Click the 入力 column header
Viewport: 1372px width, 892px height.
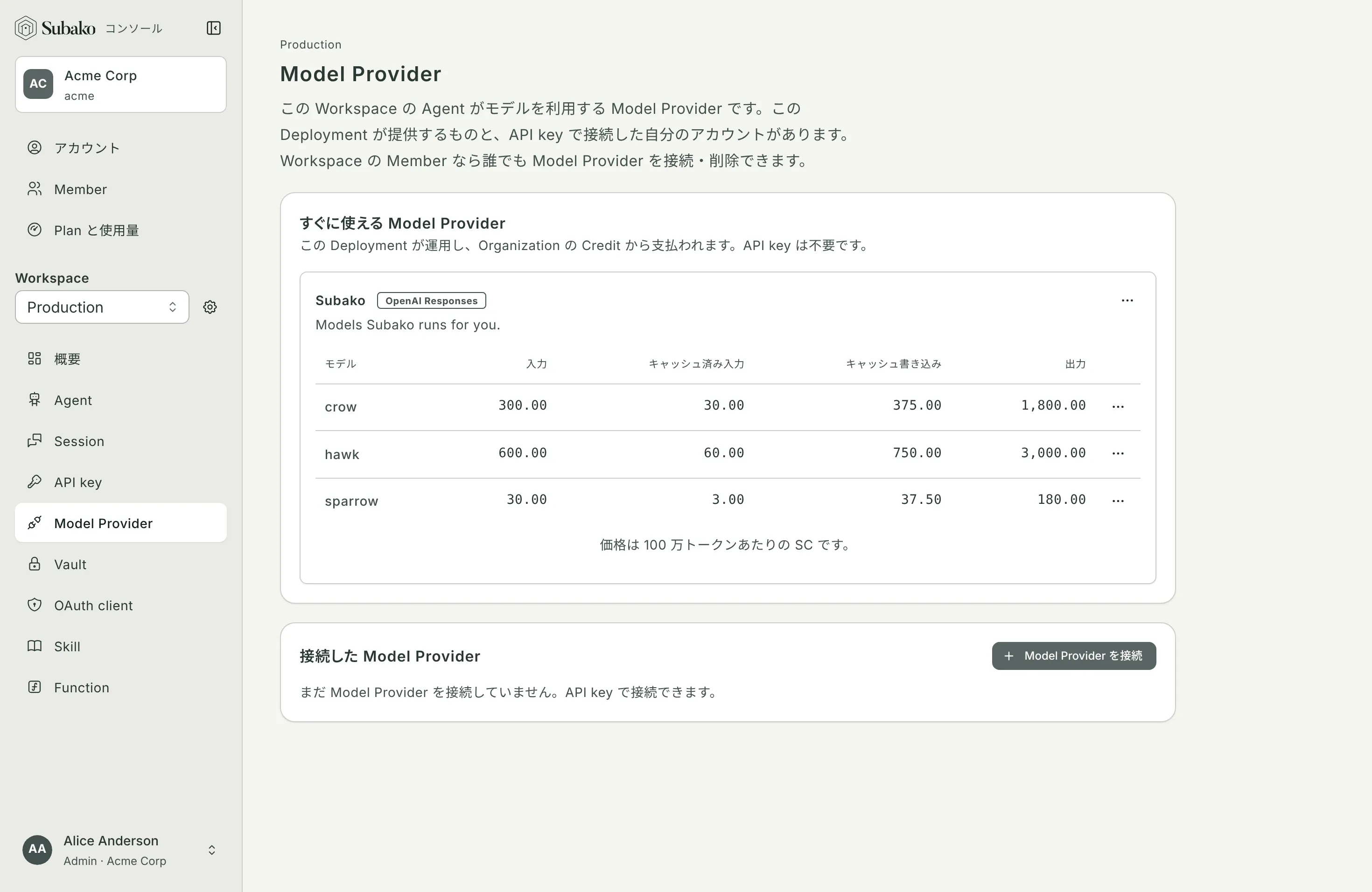pyautogui.click(x=536, y=363)
